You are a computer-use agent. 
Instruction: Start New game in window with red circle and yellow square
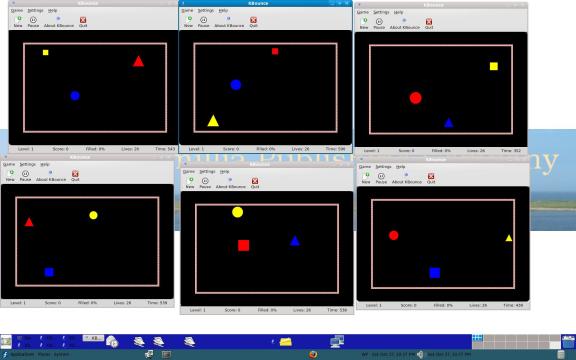(x=364, y=24)
